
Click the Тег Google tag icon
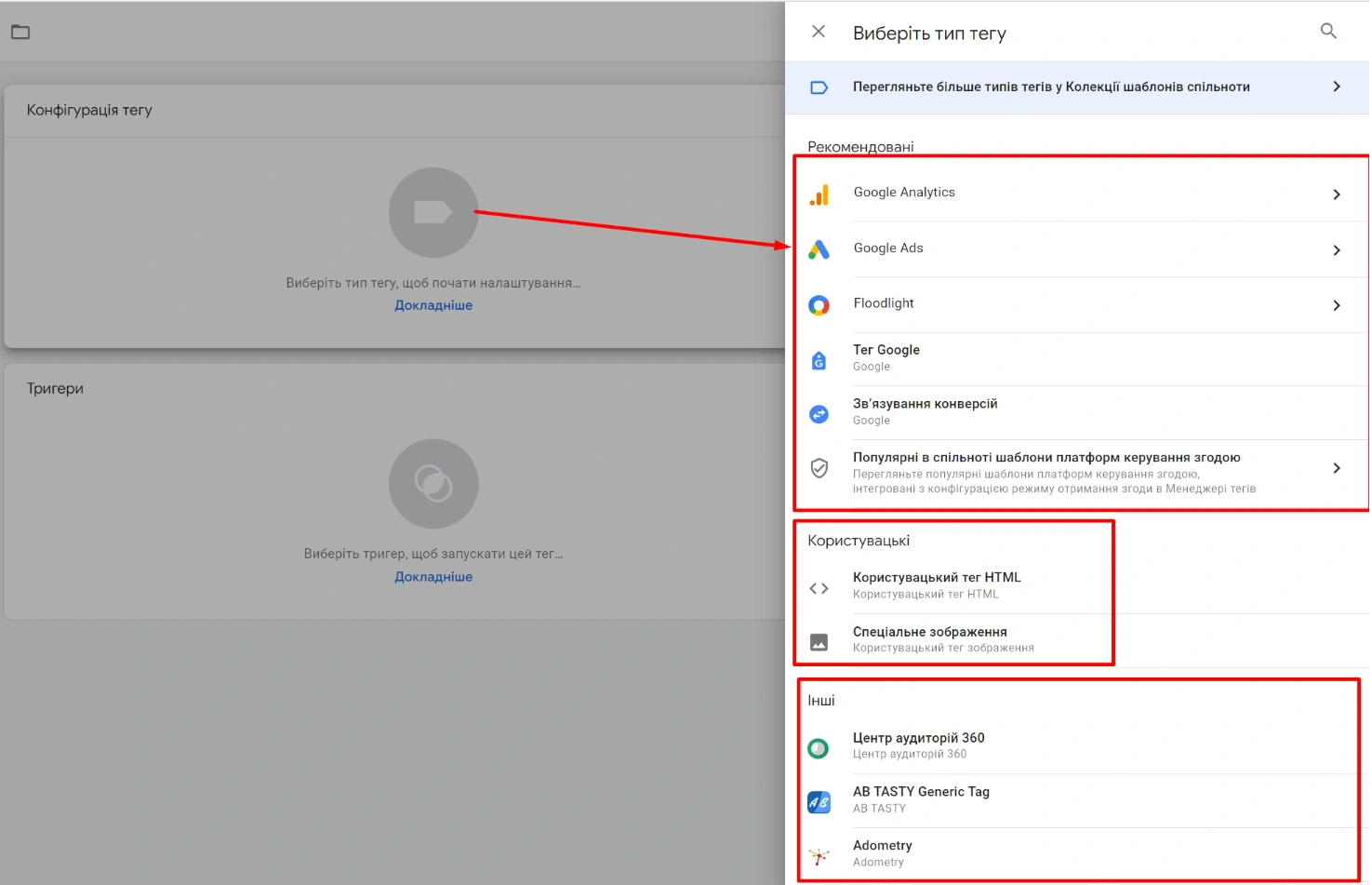coord(819,360)
